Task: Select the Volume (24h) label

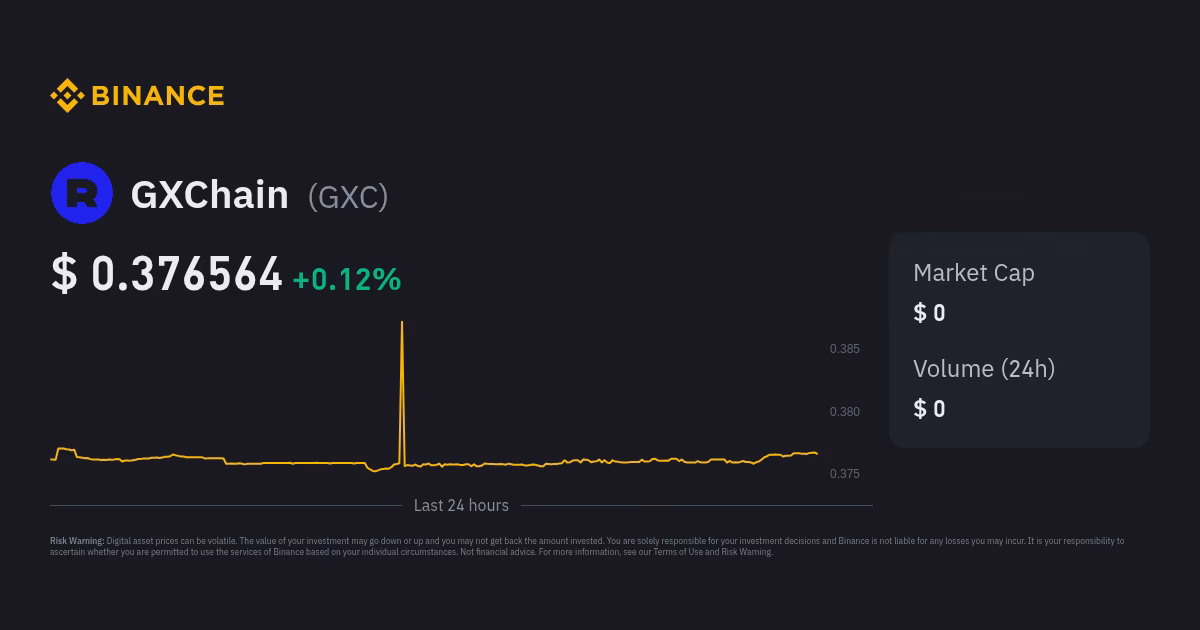Action: tap(984, 368)
